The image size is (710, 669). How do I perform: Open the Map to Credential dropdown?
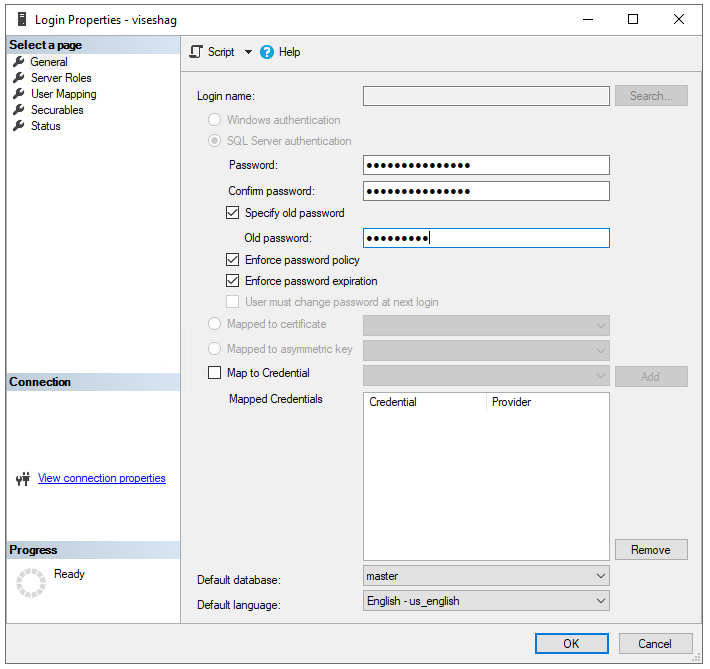(600, 376)
